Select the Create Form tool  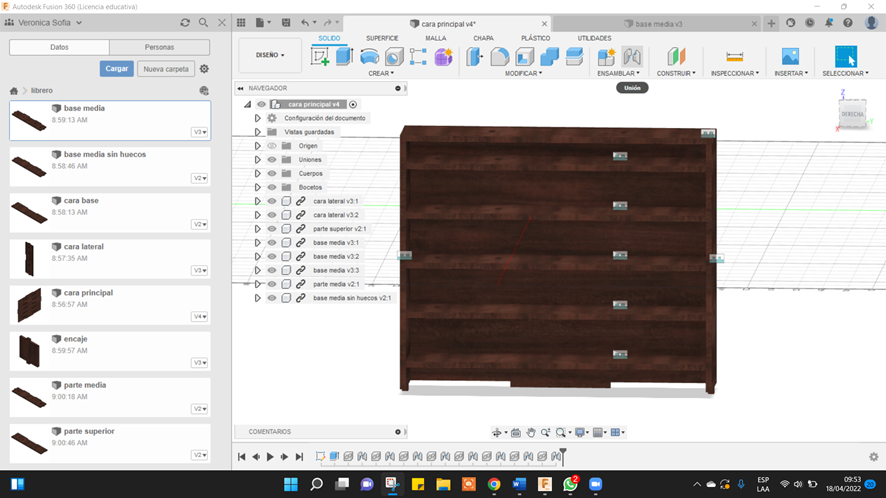pos(444,57)
